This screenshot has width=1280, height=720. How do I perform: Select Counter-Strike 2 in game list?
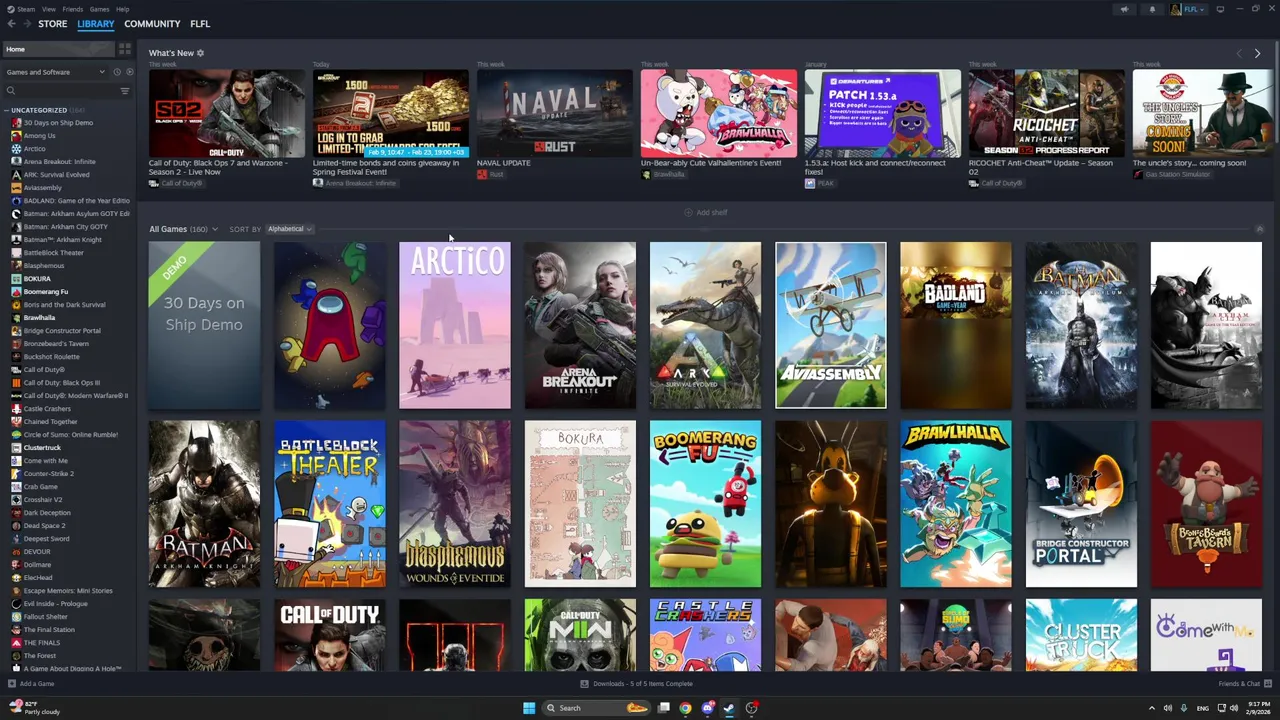[x=48, y=474]
